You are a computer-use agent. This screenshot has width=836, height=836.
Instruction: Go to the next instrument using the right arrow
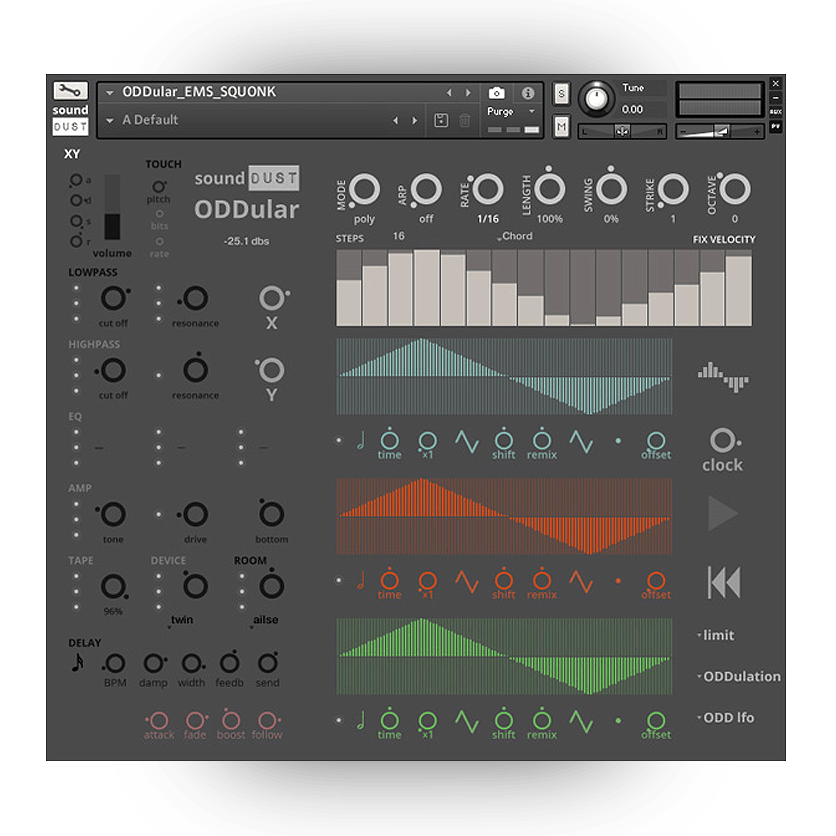tap(468, 93)
